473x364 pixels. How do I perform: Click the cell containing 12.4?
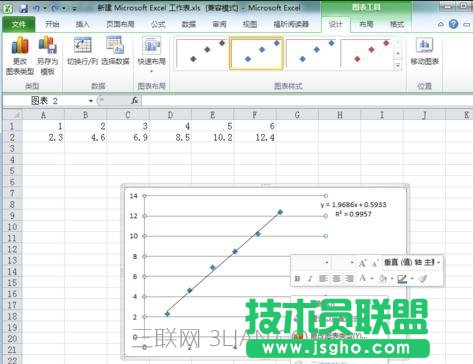pos(255,137)
